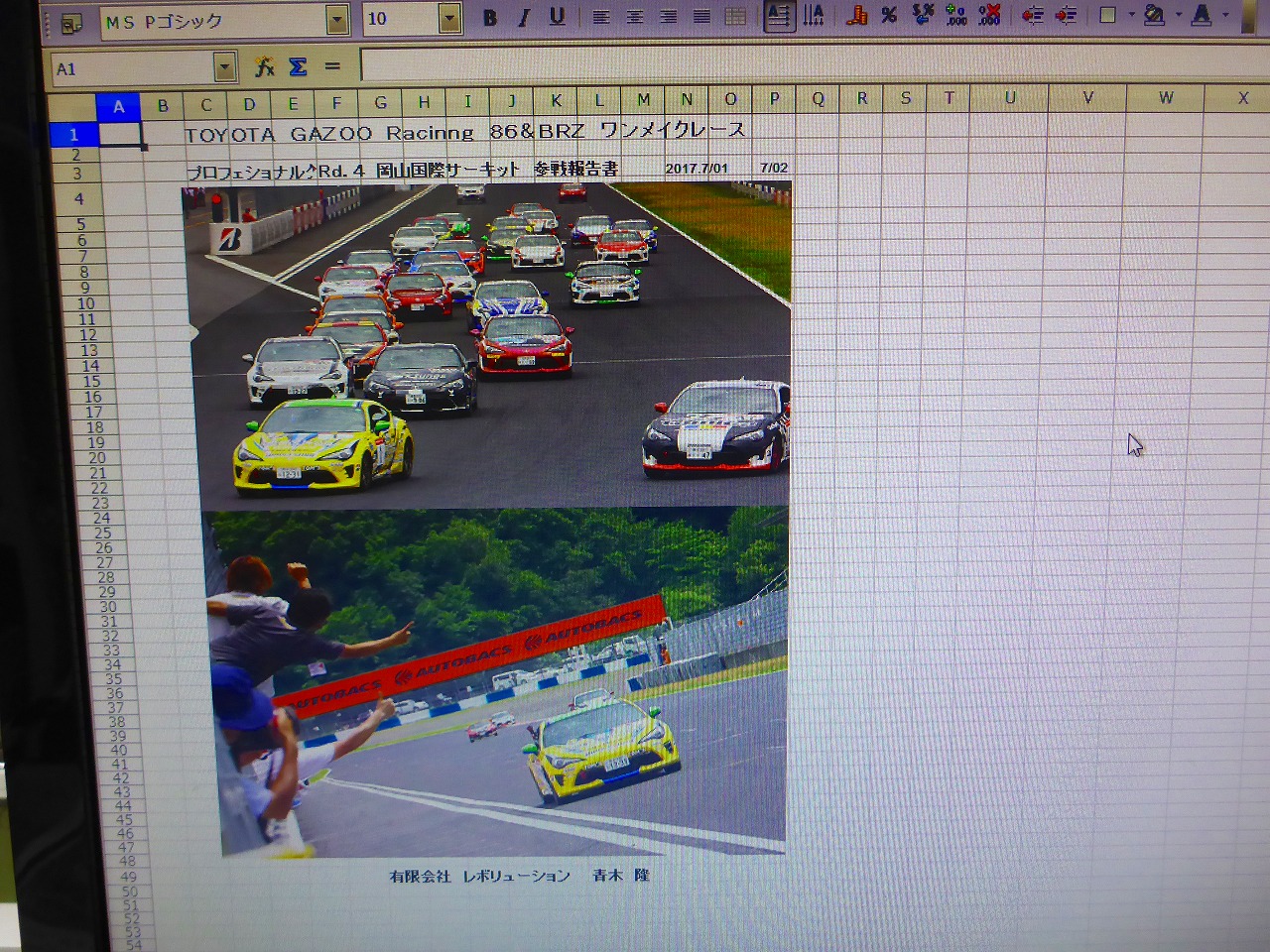This screenshot has width=1270, height=952.
Task: Click the Function equals icon
Action: tap(331, 66)
